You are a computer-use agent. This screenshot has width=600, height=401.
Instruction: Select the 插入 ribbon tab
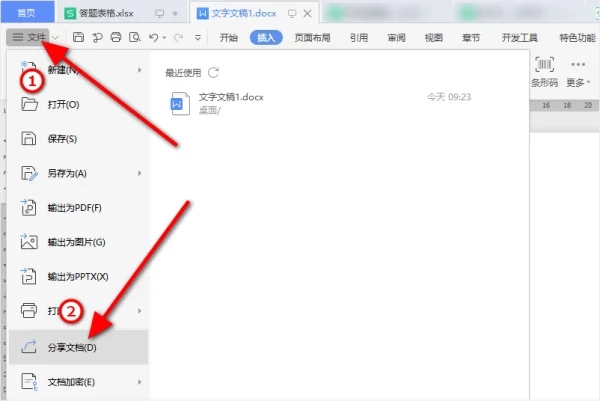[266, 37]
